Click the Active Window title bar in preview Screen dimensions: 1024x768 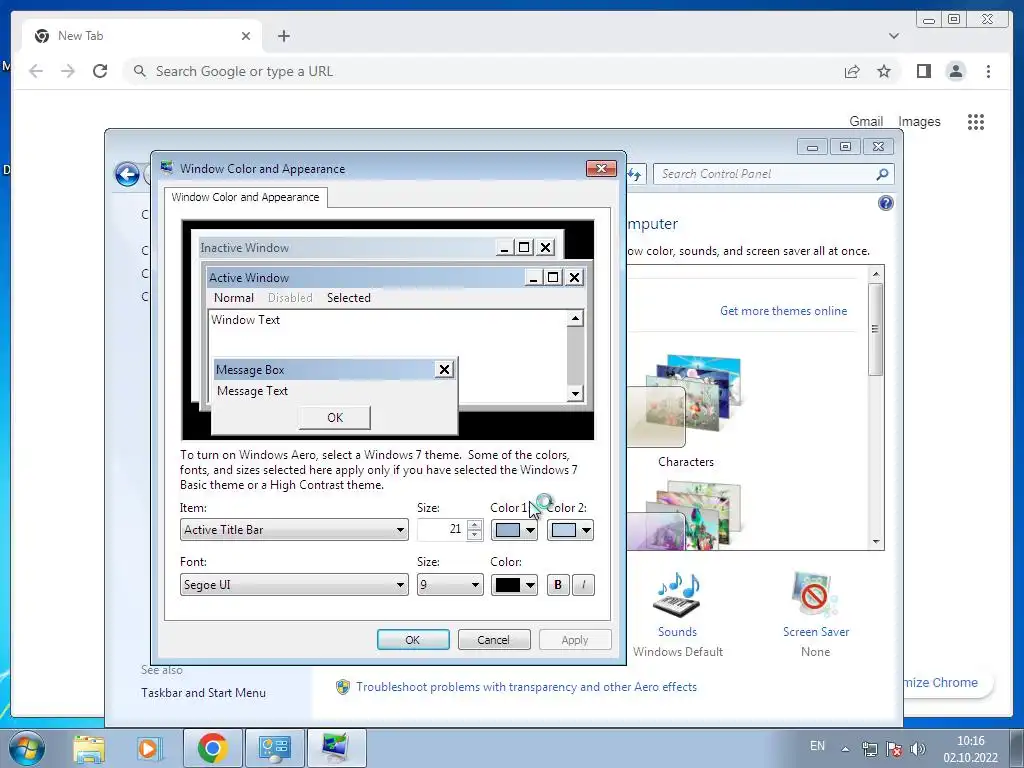pos(366,278)
